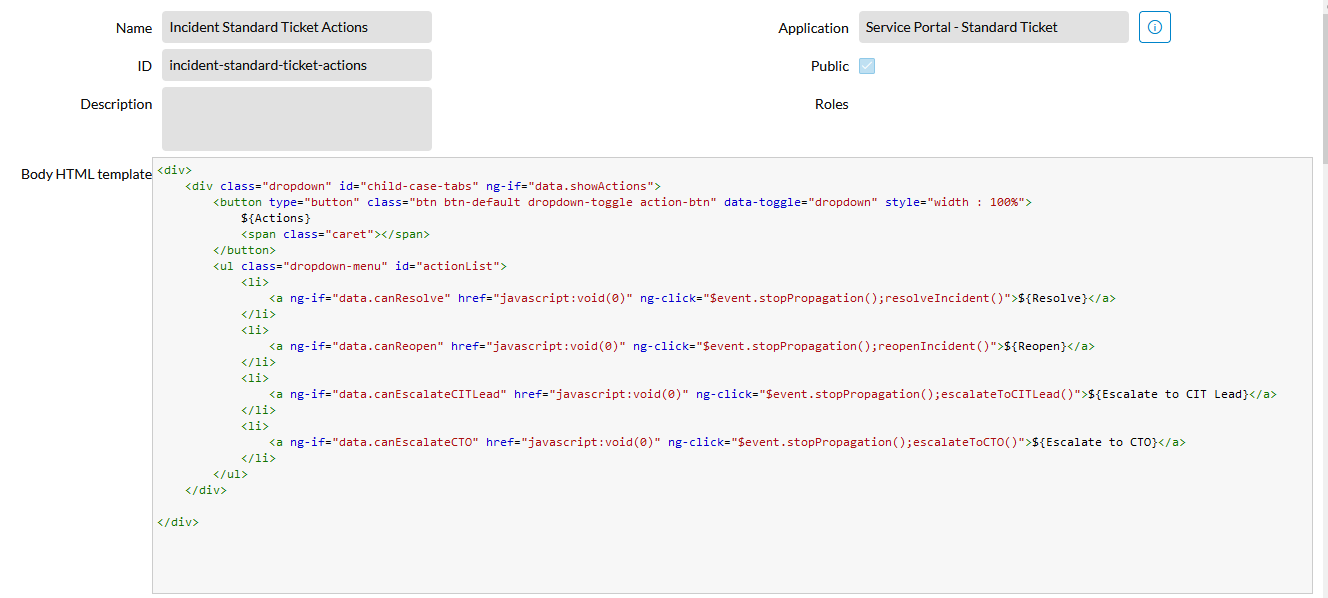Click the dropdown-menu ul element line
Viewport: 1328px width, 598px height.
362,265
